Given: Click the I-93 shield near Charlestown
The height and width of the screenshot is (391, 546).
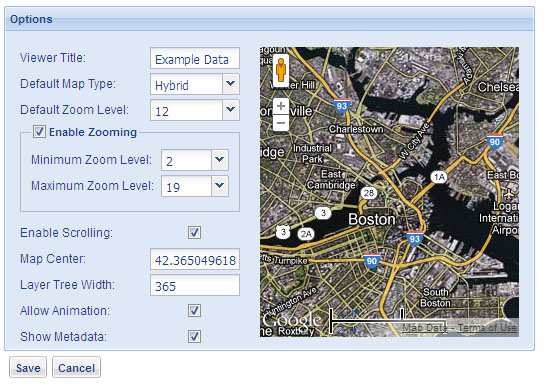Looking at the screenshot, I should (x=342, y=105).
